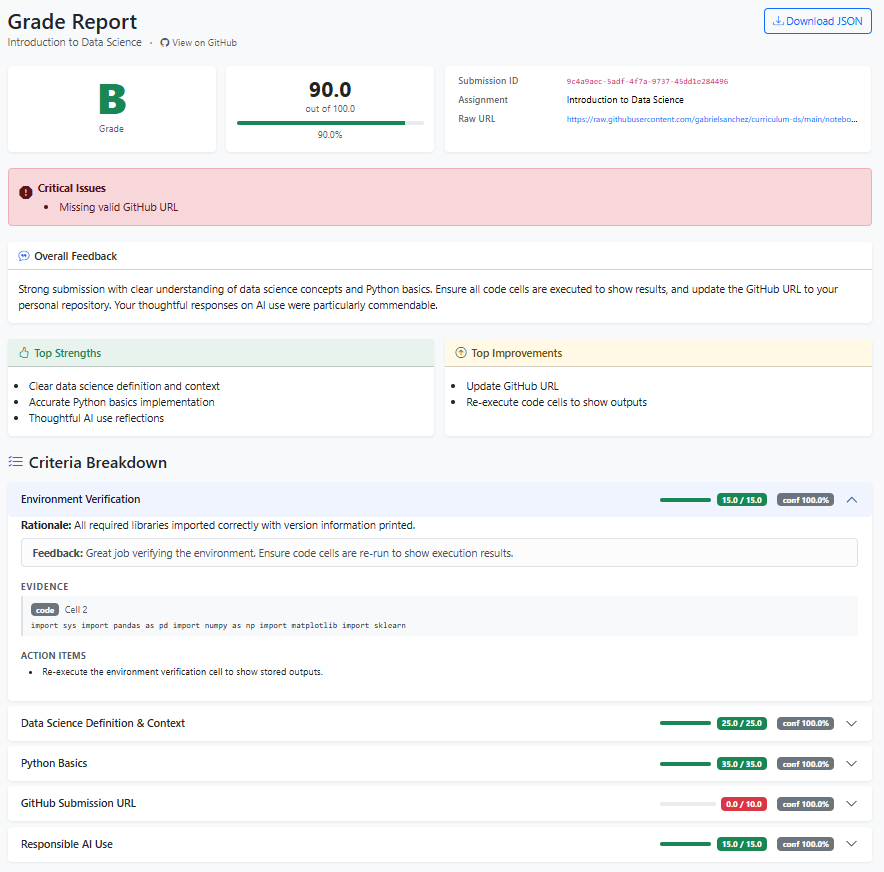Click the Grade Report page title
884x872 pixels.
[x=72, y=22]
